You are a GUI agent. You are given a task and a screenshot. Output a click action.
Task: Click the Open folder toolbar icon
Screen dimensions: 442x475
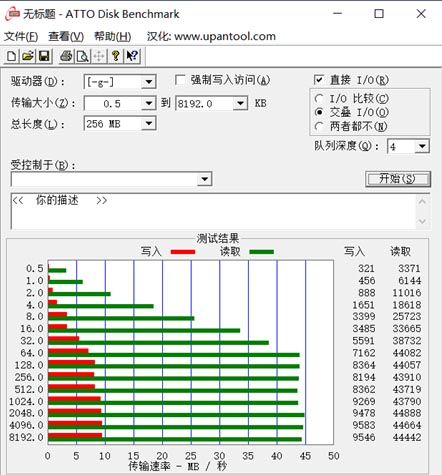28,56
